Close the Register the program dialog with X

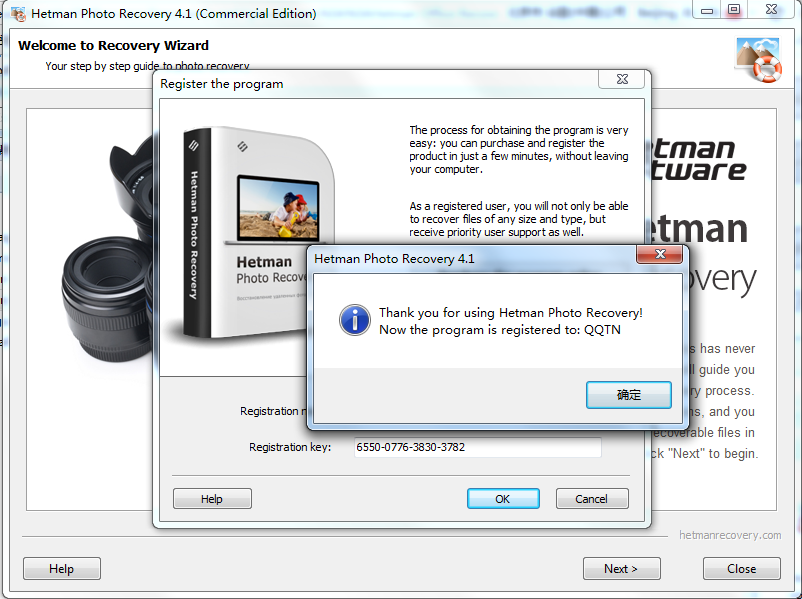(620, 80)
